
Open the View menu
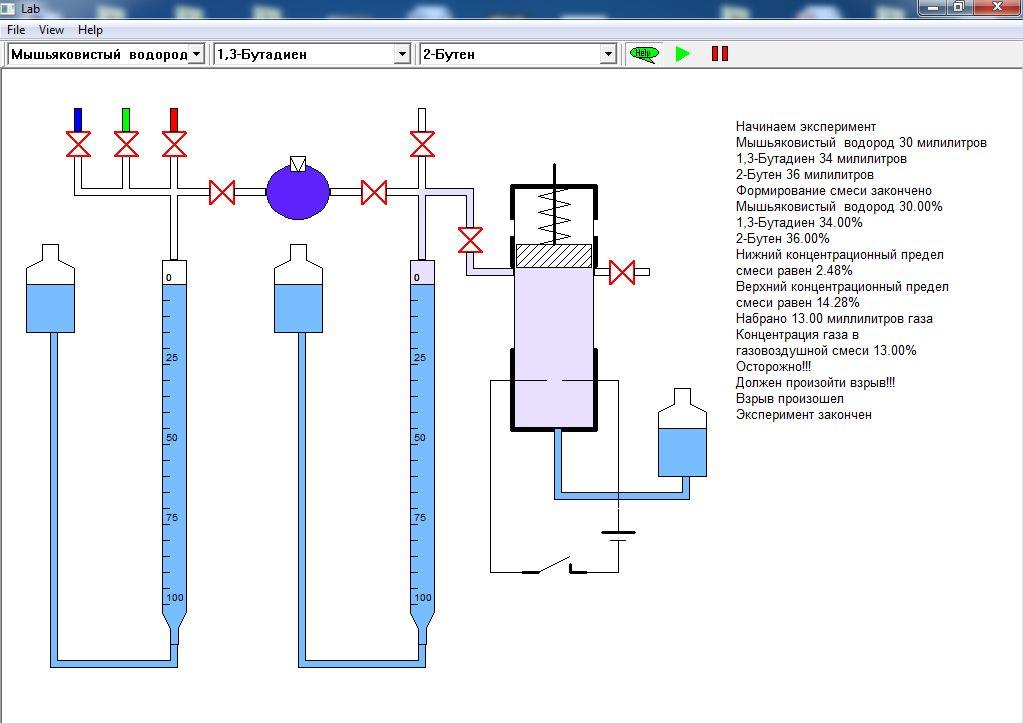coord(51,30)
